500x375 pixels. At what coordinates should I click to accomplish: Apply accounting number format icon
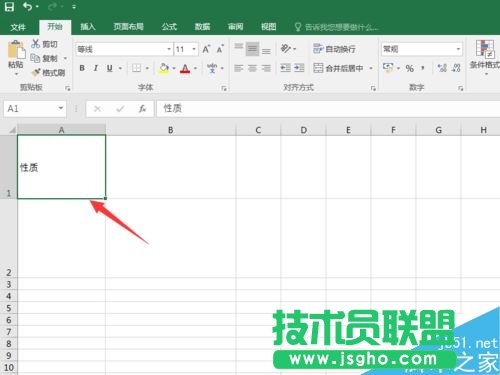tap(388, 68)
